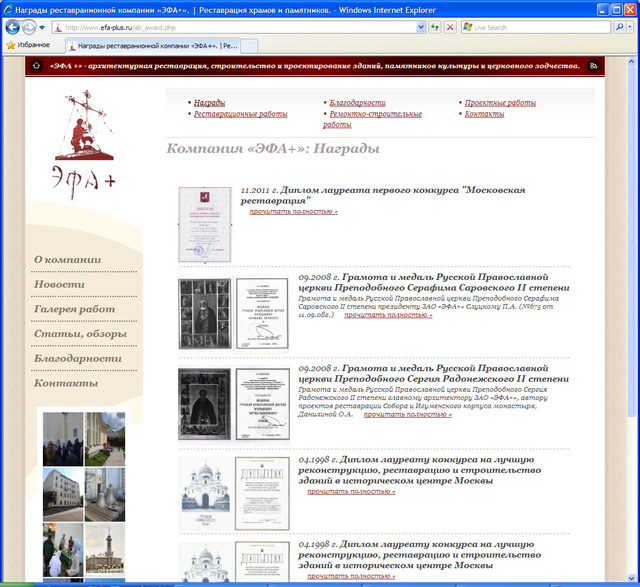This screenshot has height=587, width=640.
Task: Open the search provider options dropdown
Action: click(630, 27)
